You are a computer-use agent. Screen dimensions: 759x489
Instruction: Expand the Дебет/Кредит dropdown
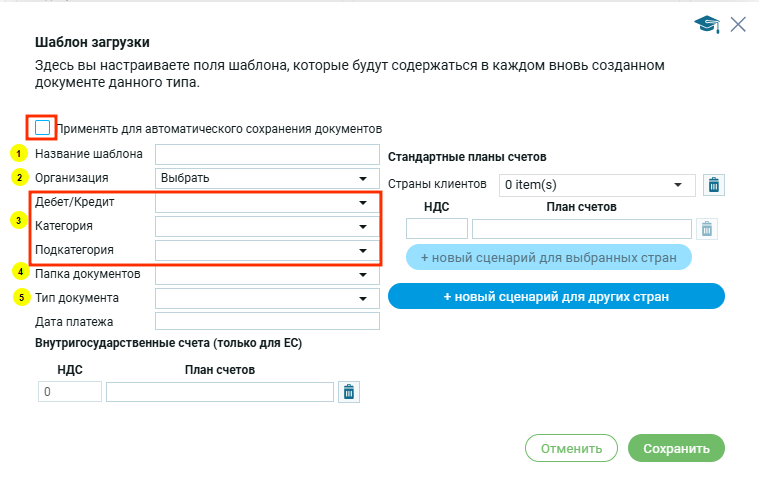click(x=267, y=203)
